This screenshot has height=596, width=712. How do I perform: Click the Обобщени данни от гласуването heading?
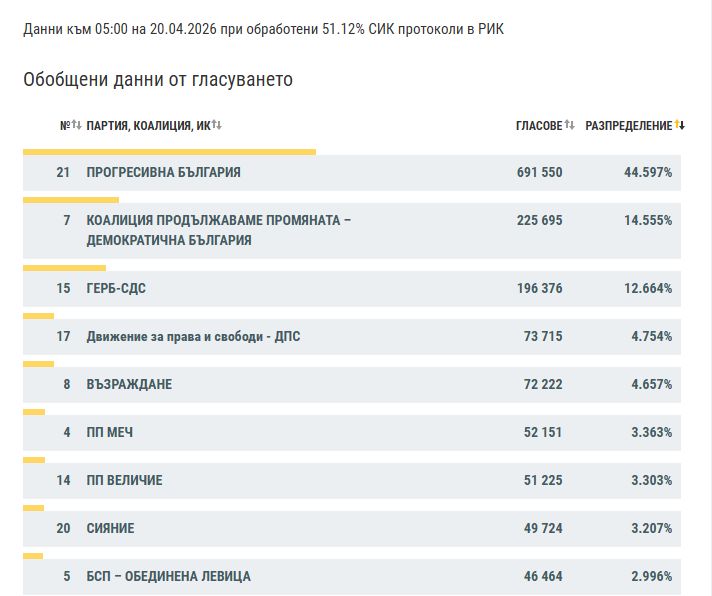pos(158,80)
